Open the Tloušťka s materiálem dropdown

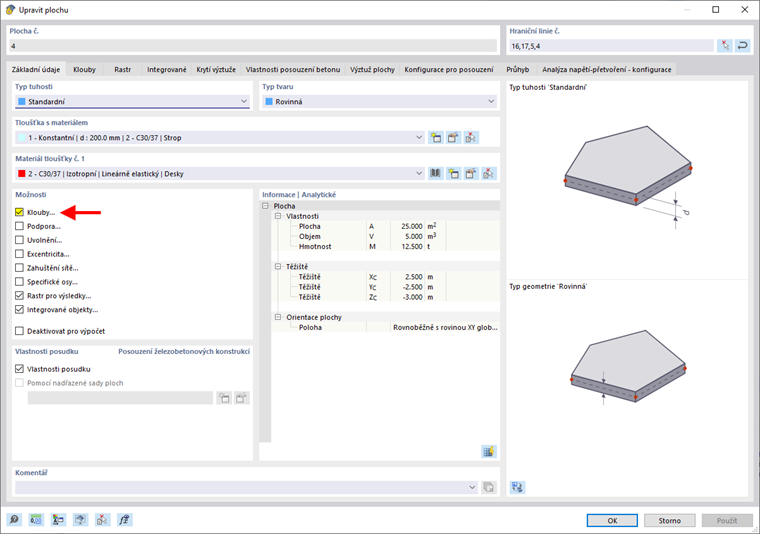(x=220, y=138)
